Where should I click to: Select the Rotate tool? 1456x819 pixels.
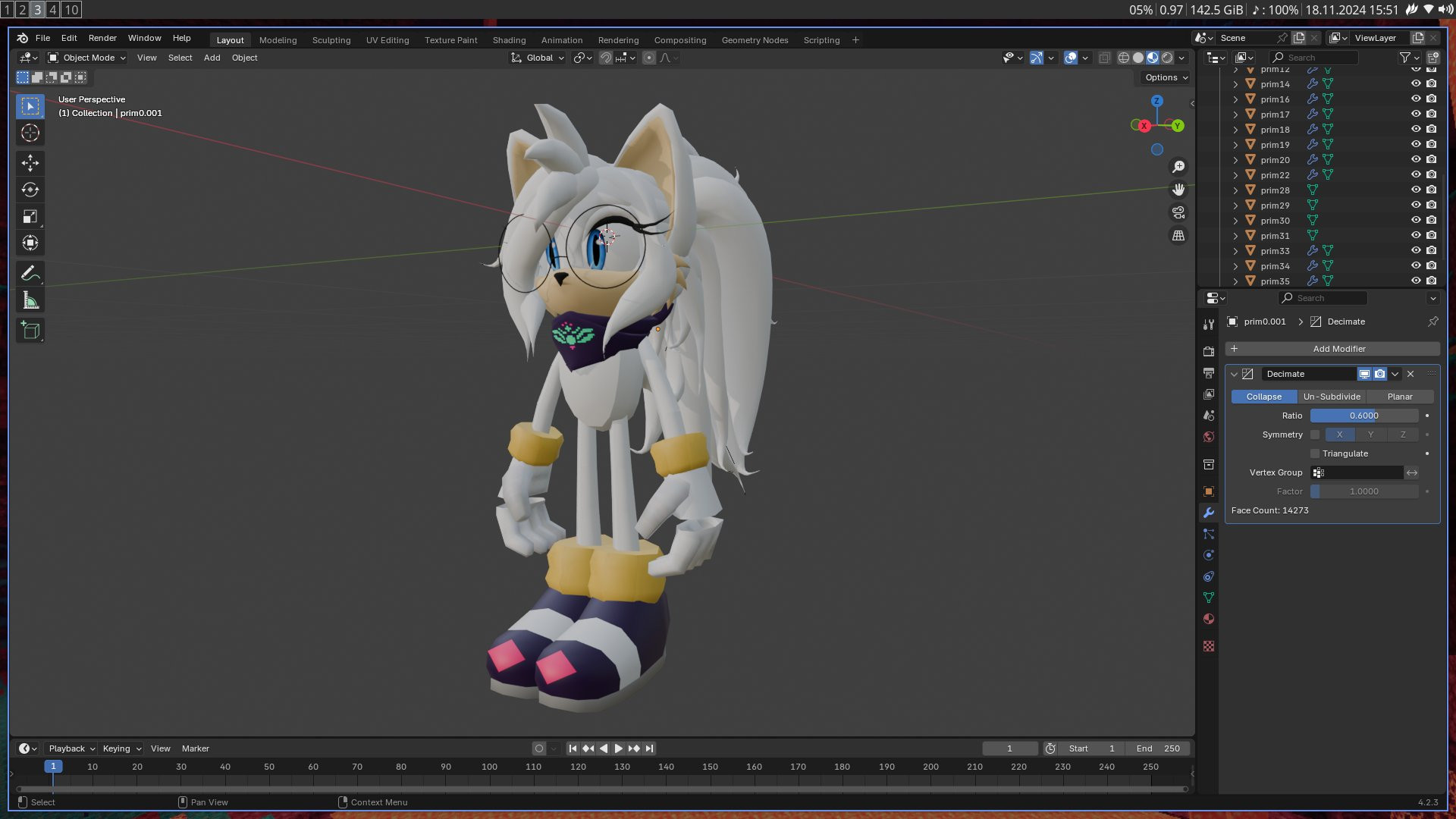click(x=30, y=190)
